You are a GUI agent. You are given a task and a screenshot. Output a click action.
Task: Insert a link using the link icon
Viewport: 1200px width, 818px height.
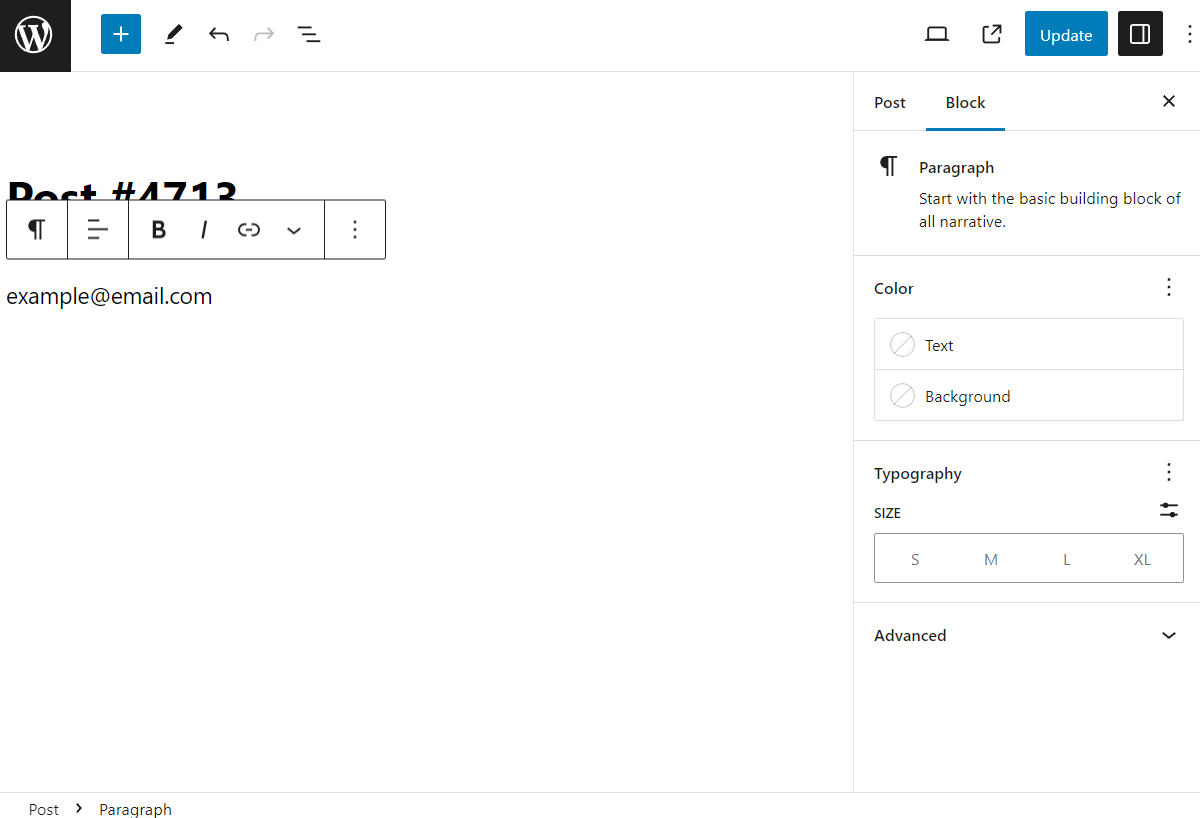248,229
